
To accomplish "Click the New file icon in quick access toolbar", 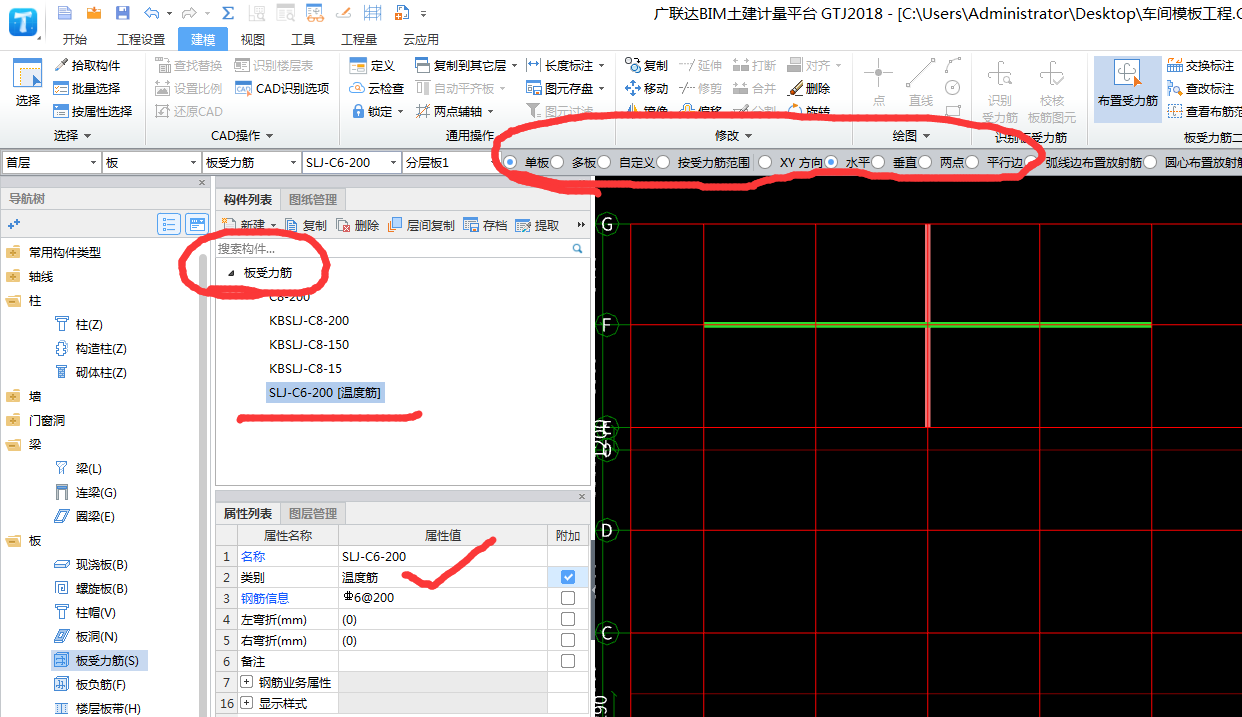I will [65, 13].
